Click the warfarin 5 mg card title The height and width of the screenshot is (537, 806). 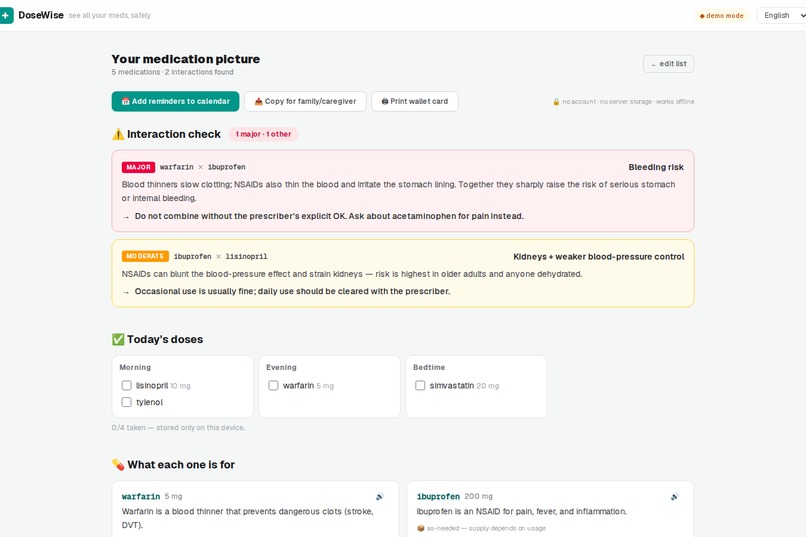152,496
